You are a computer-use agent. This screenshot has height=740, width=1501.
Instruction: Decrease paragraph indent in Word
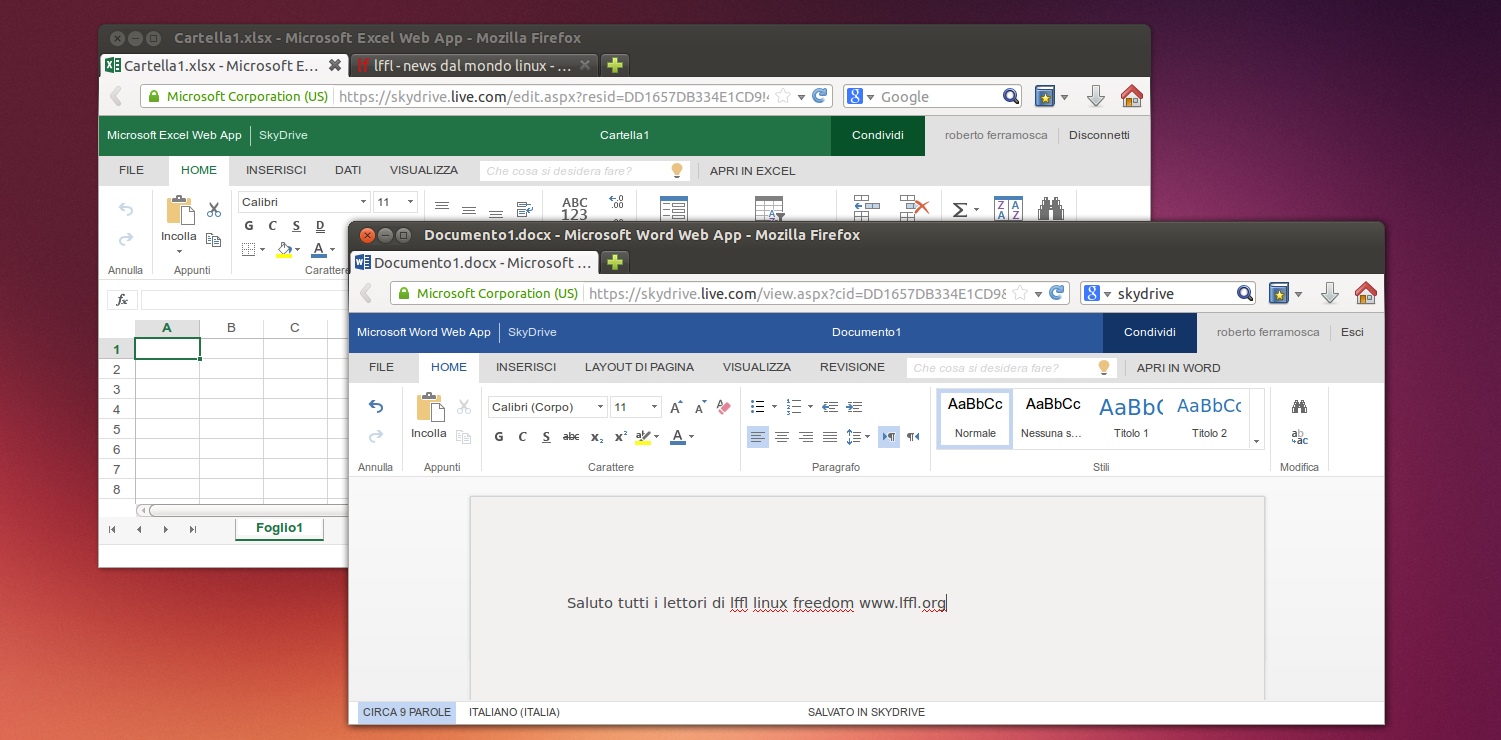tap(830, 407)
